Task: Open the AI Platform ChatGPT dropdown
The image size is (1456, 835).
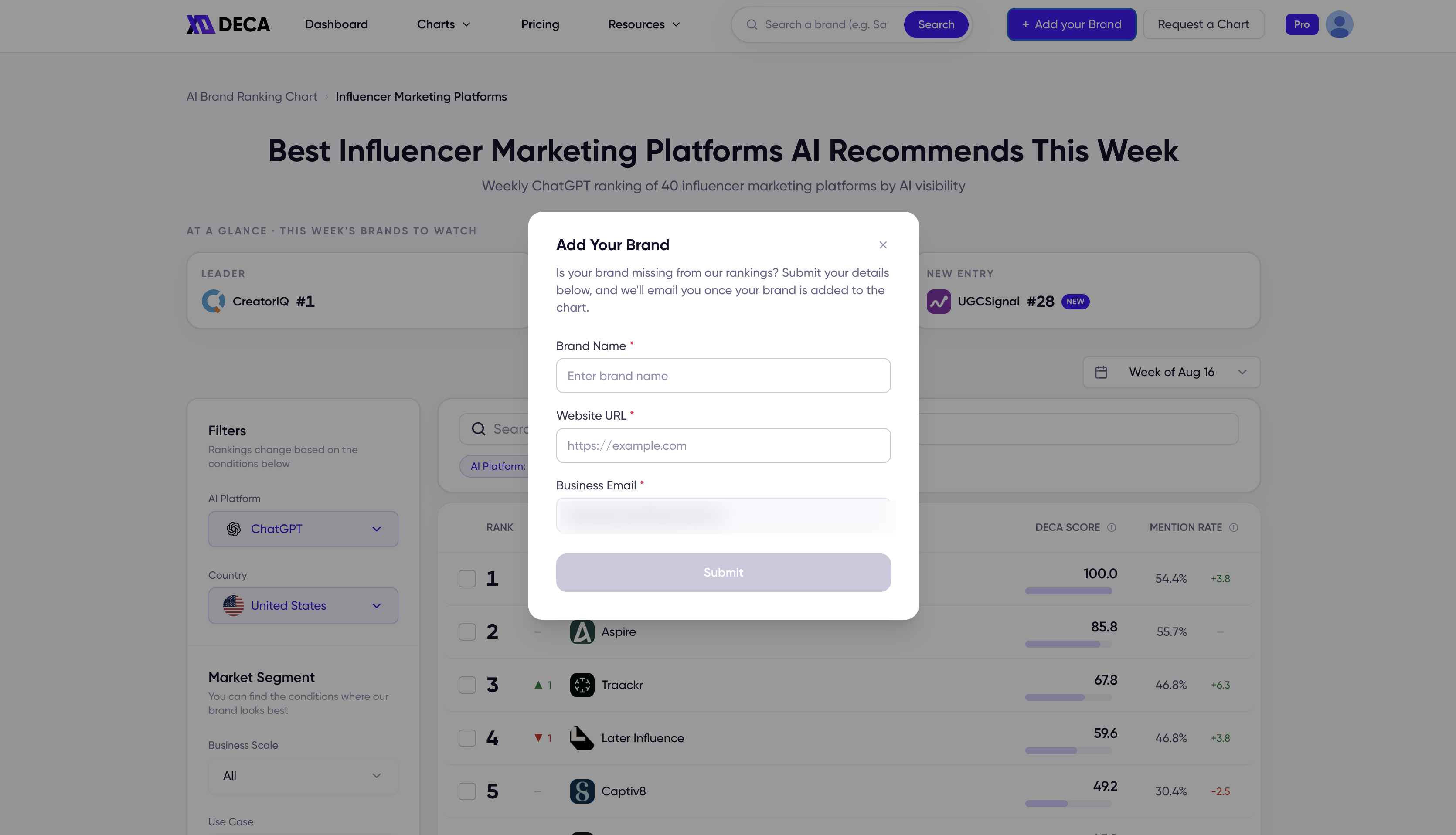Action: pyautogui.click(x=303, y=529)
